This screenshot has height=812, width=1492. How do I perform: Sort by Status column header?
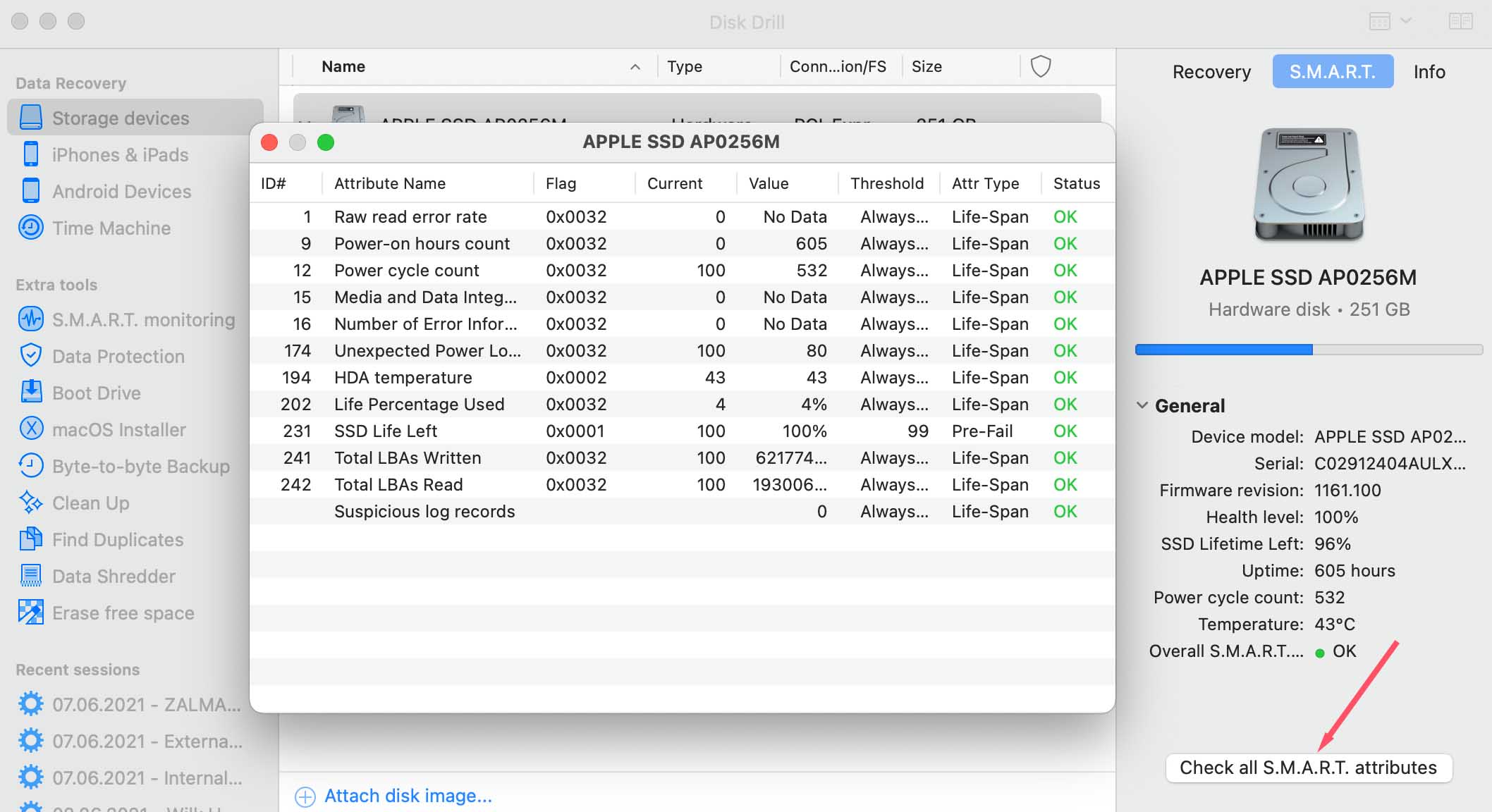click(x=1077, y=183)
